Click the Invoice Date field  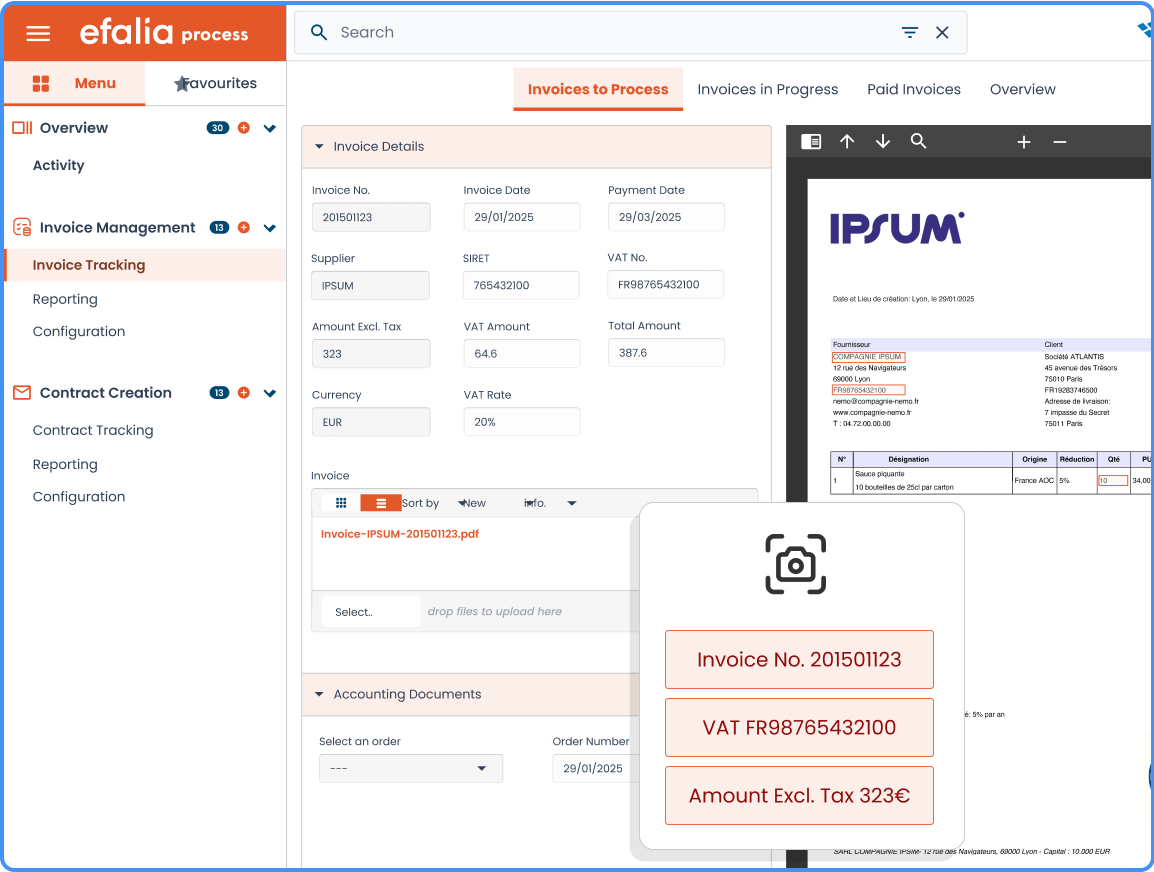(522, 217)
